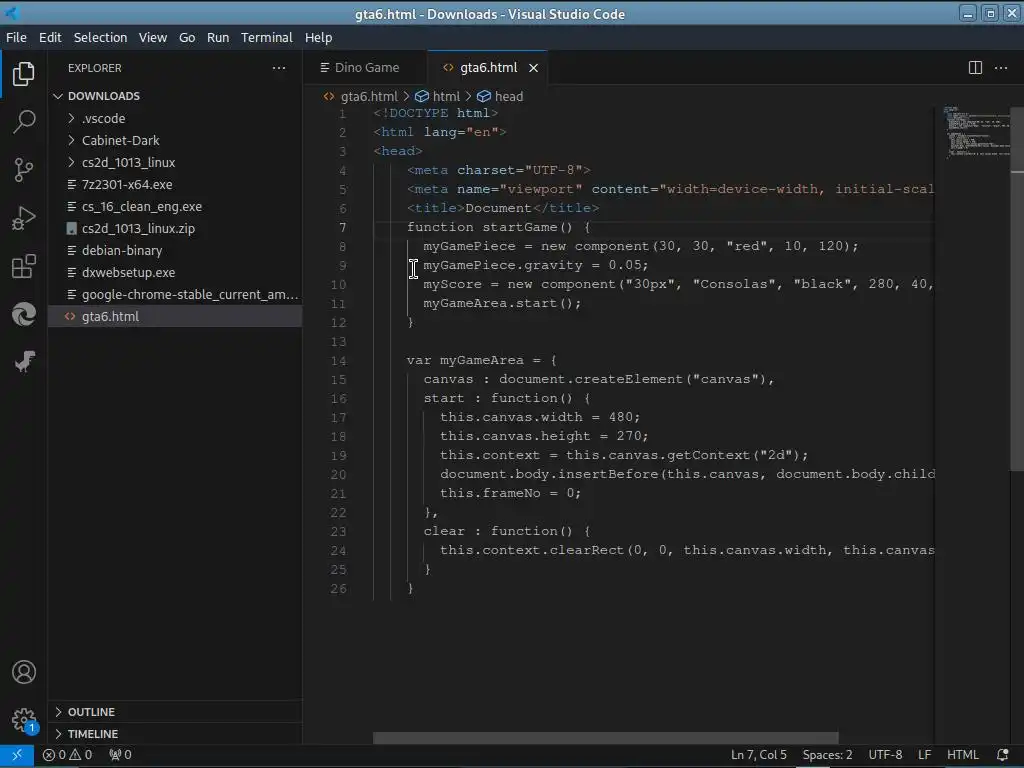Screen dimensions: 1024x768
Task: Open the Selection menu
Action: click(x=101, y=37)
